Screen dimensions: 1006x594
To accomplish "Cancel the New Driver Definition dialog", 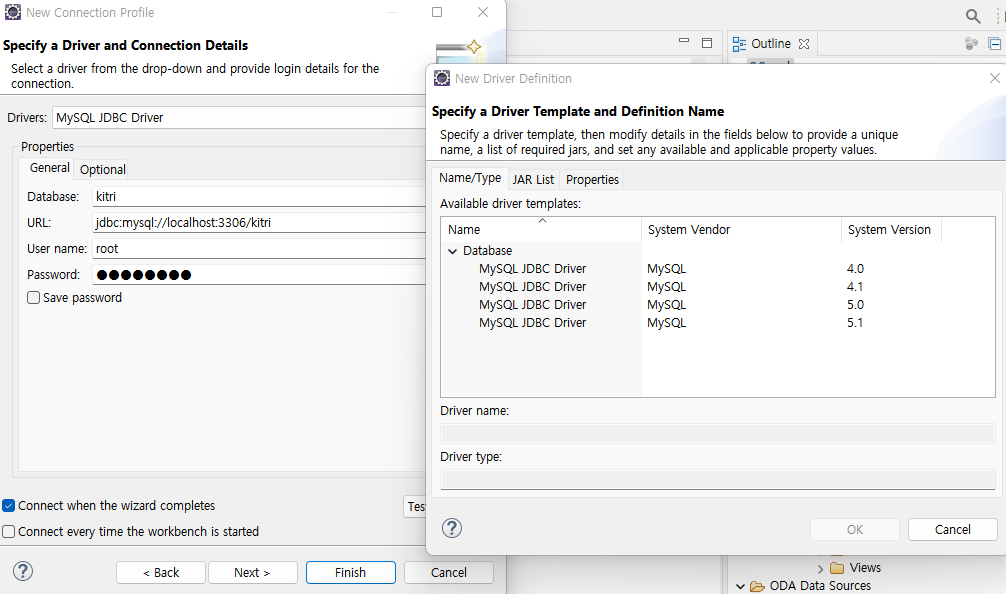I will tap(953, 529).
